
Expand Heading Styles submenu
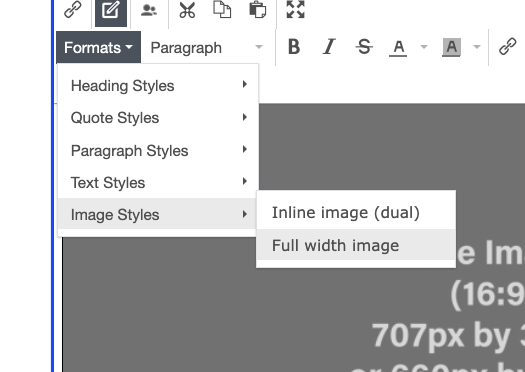pos(158,86)
